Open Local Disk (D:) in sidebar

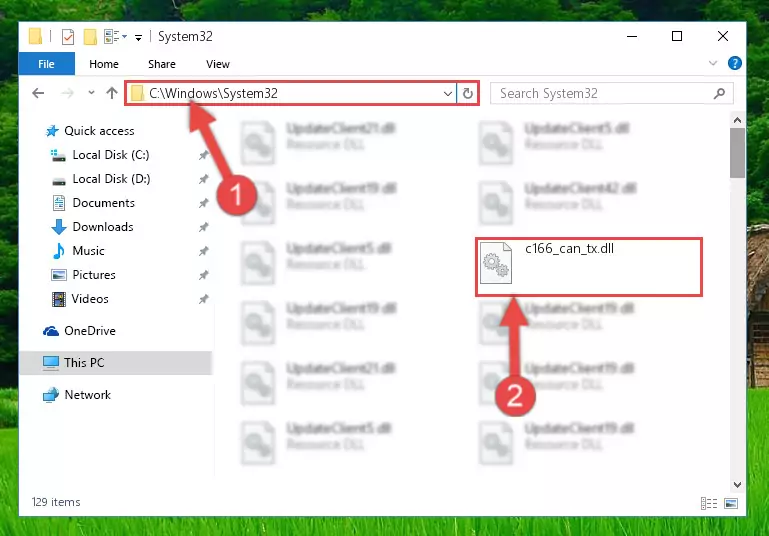pos(111,179)
